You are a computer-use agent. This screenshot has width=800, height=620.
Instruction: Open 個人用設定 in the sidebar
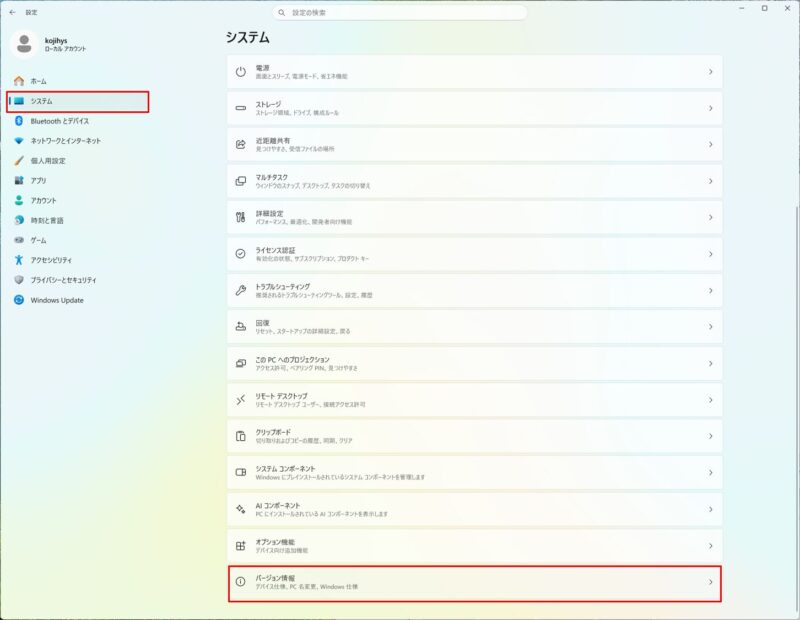click(x=78, y=161)
